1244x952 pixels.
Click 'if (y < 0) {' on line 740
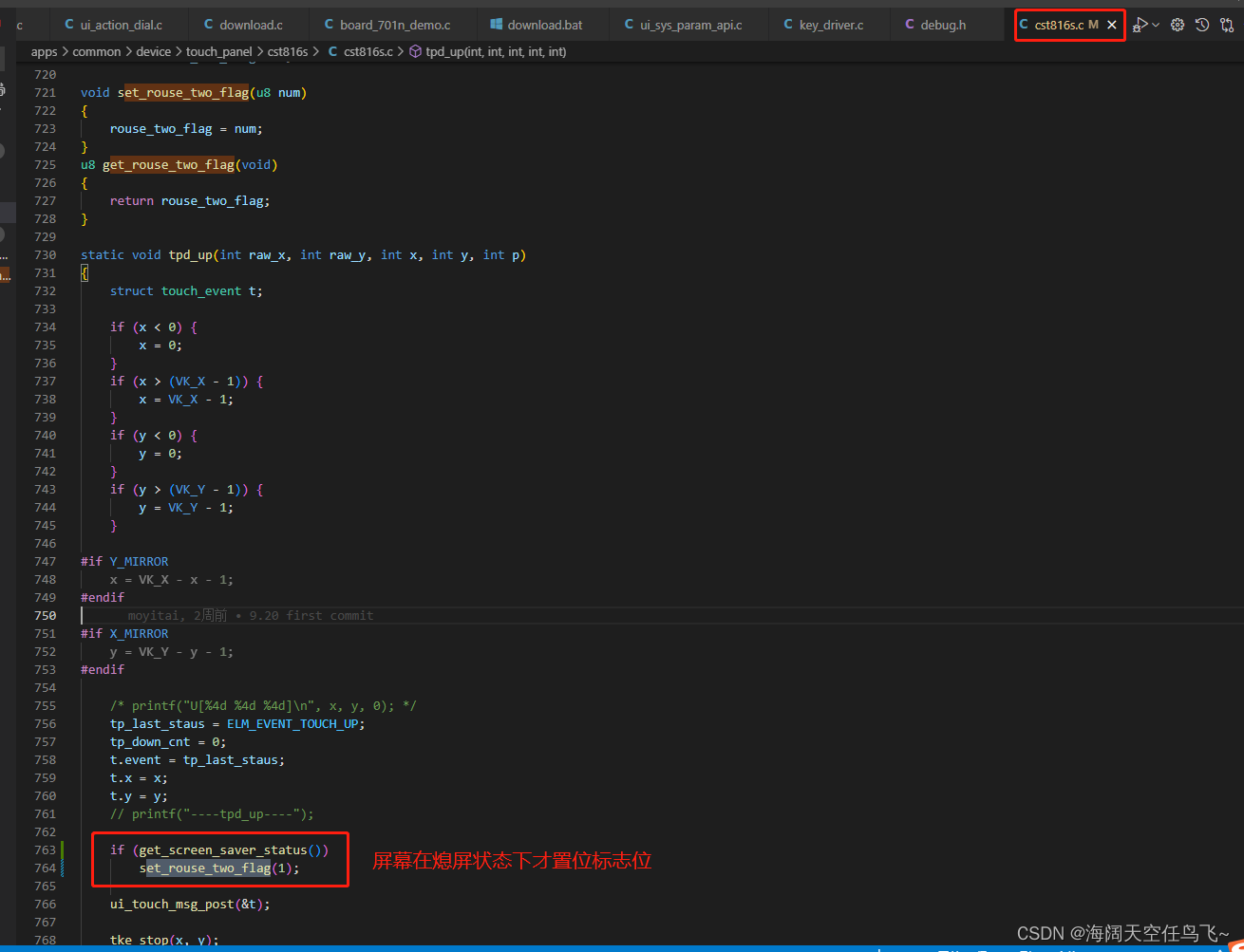(x=154, y=435)
